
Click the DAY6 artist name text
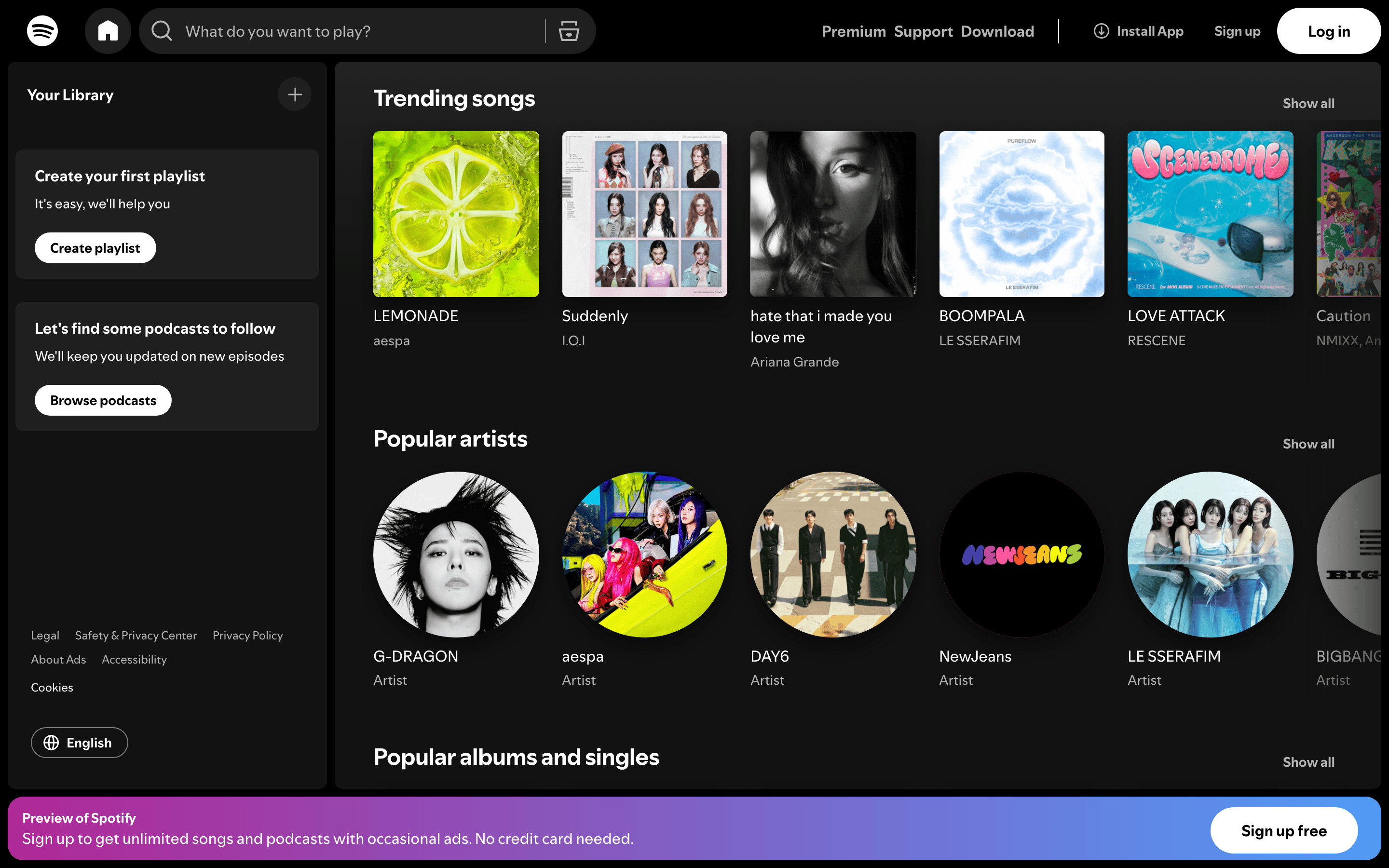pos(770,656)
